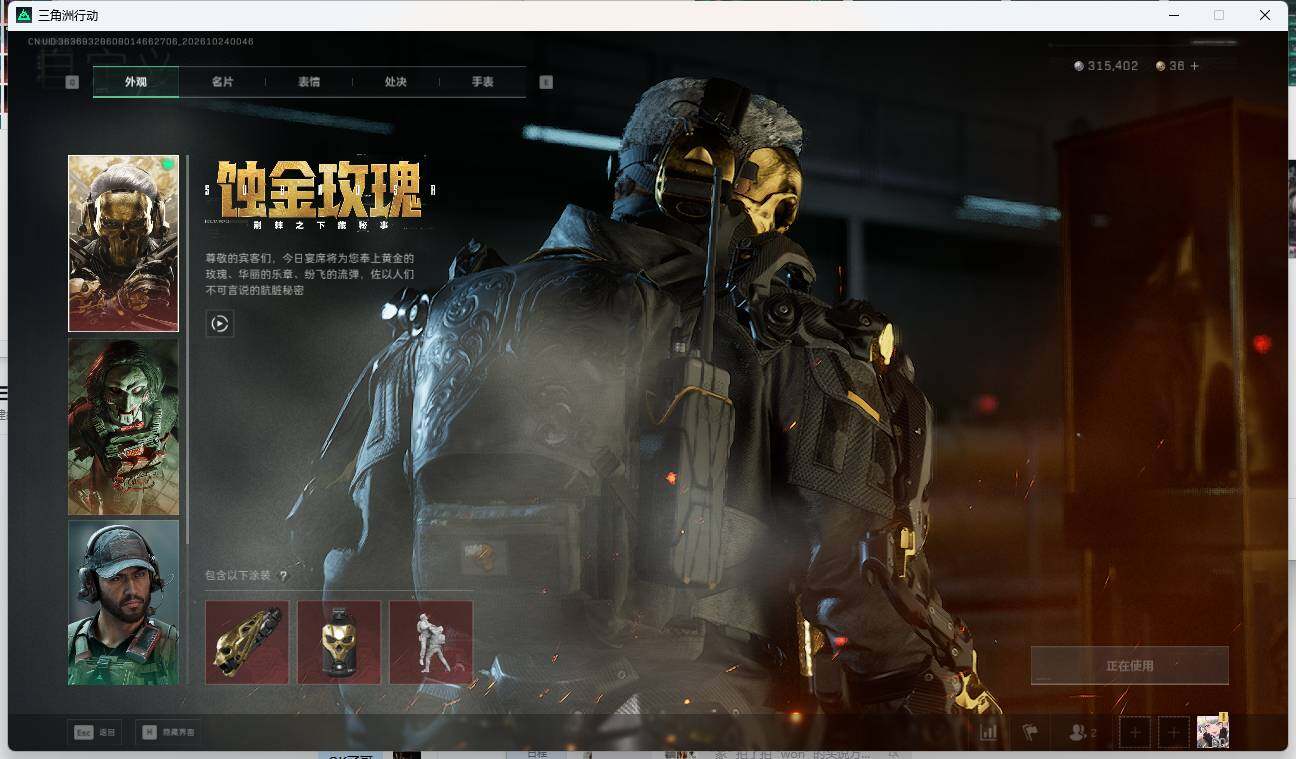Viewport: 1296px width, 759px height.
Task: Click the first empty squad slot plus
Action: click(1135, 733)
